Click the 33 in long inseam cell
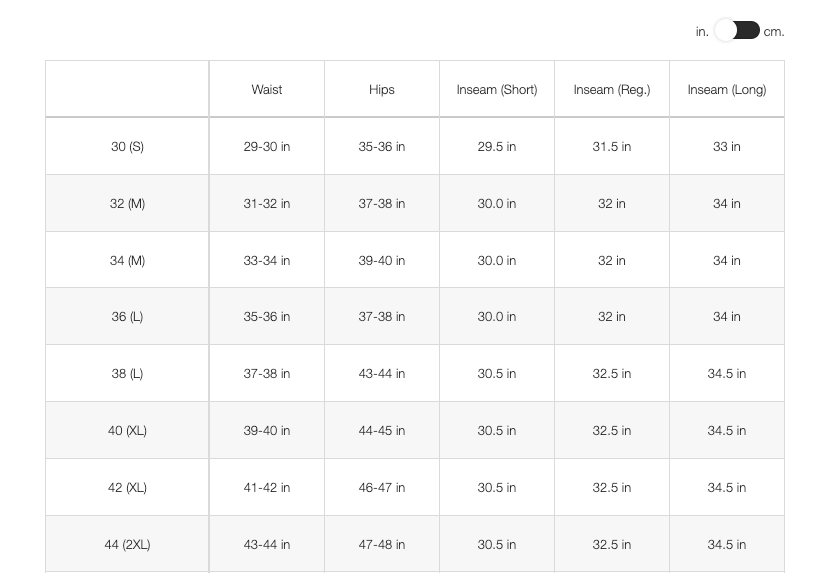The height and width of the screenshot is (573, 833). (x=727, y=146)
